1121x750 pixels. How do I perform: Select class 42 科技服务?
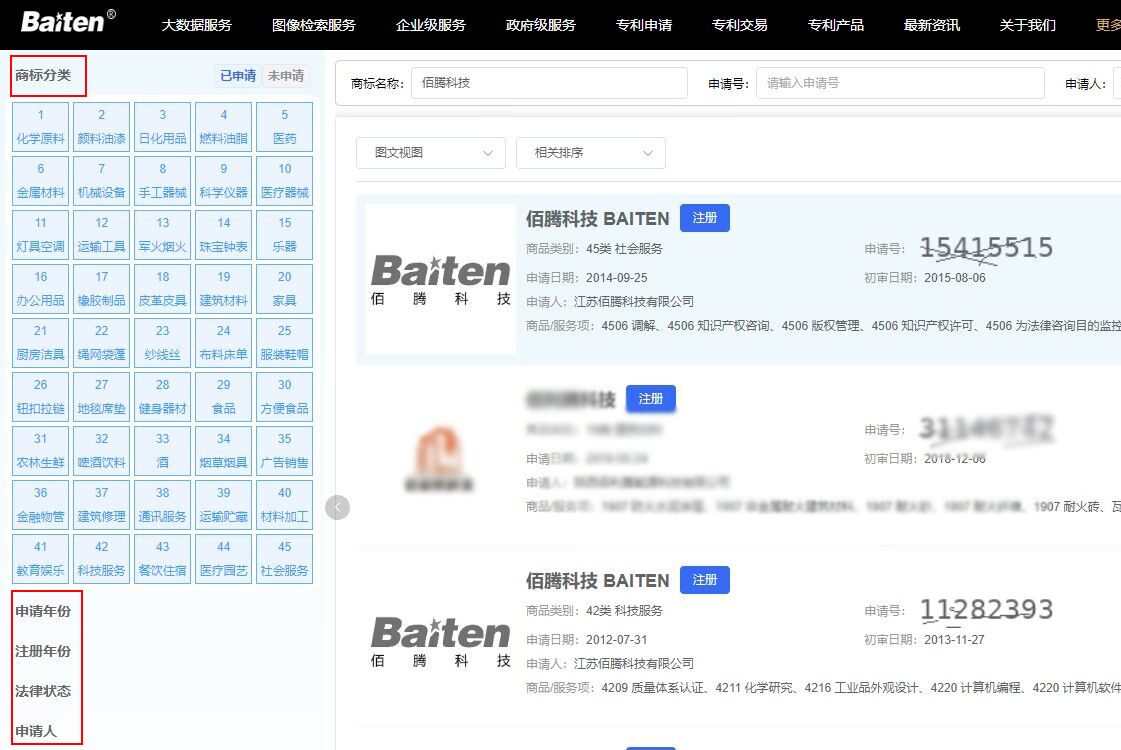pos(102,558)
